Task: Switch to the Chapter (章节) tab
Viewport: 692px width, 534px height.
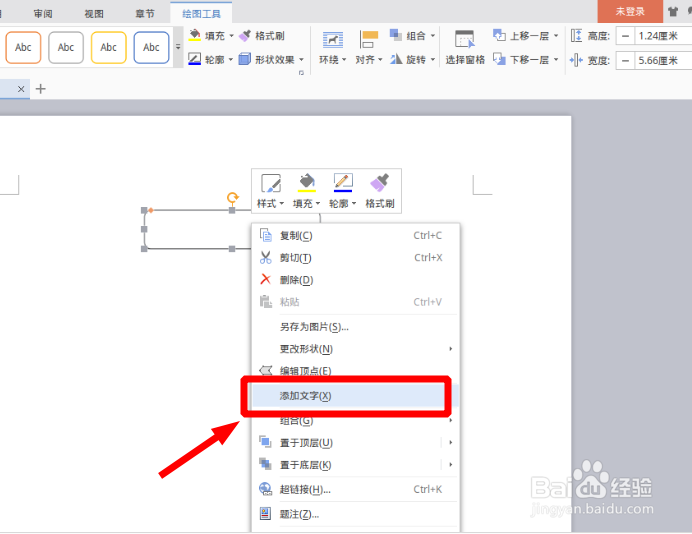Action: pos(145,14)
